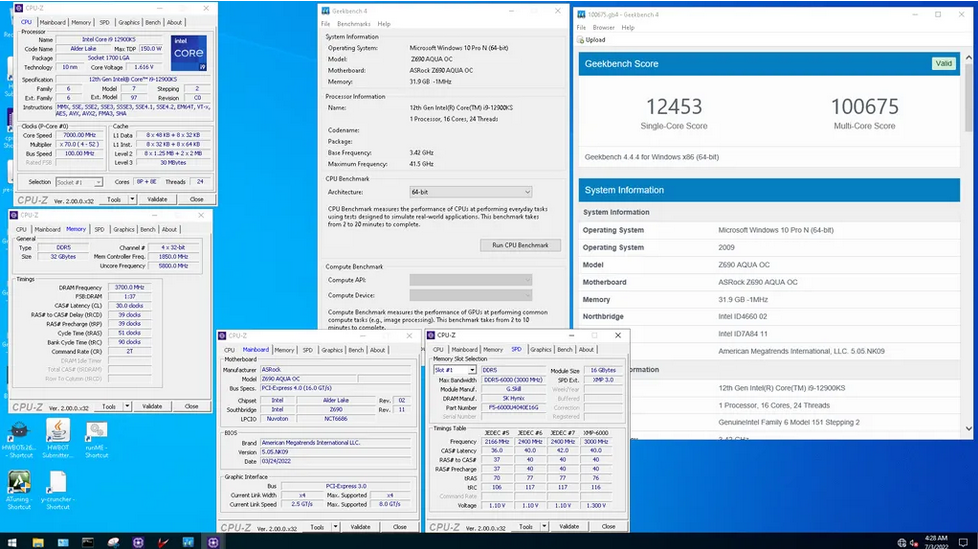Click the red checkmark taskbar icon
Viewport: 978px width, 549px height.
click(x=163, y=542)
